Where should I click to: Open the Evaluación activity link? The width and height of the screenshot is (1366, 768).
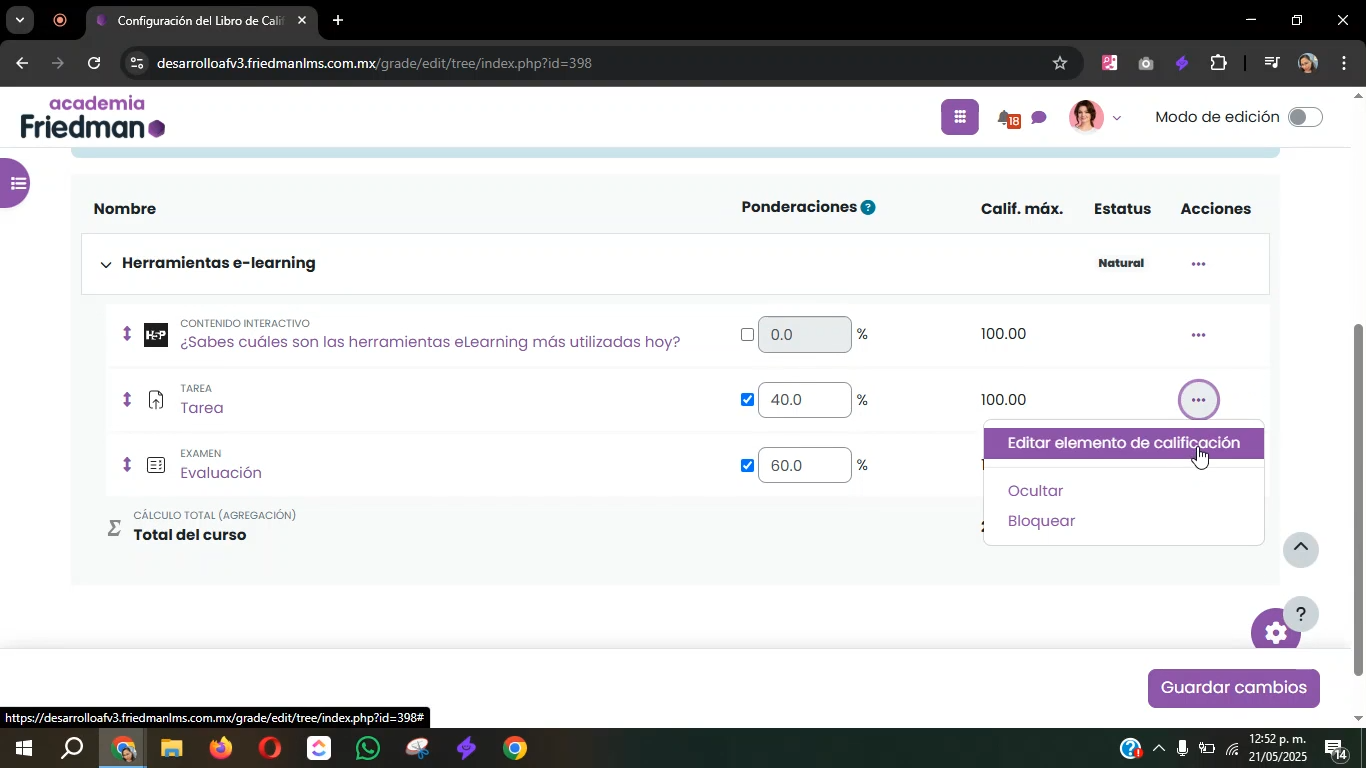[x=221, y=473]
